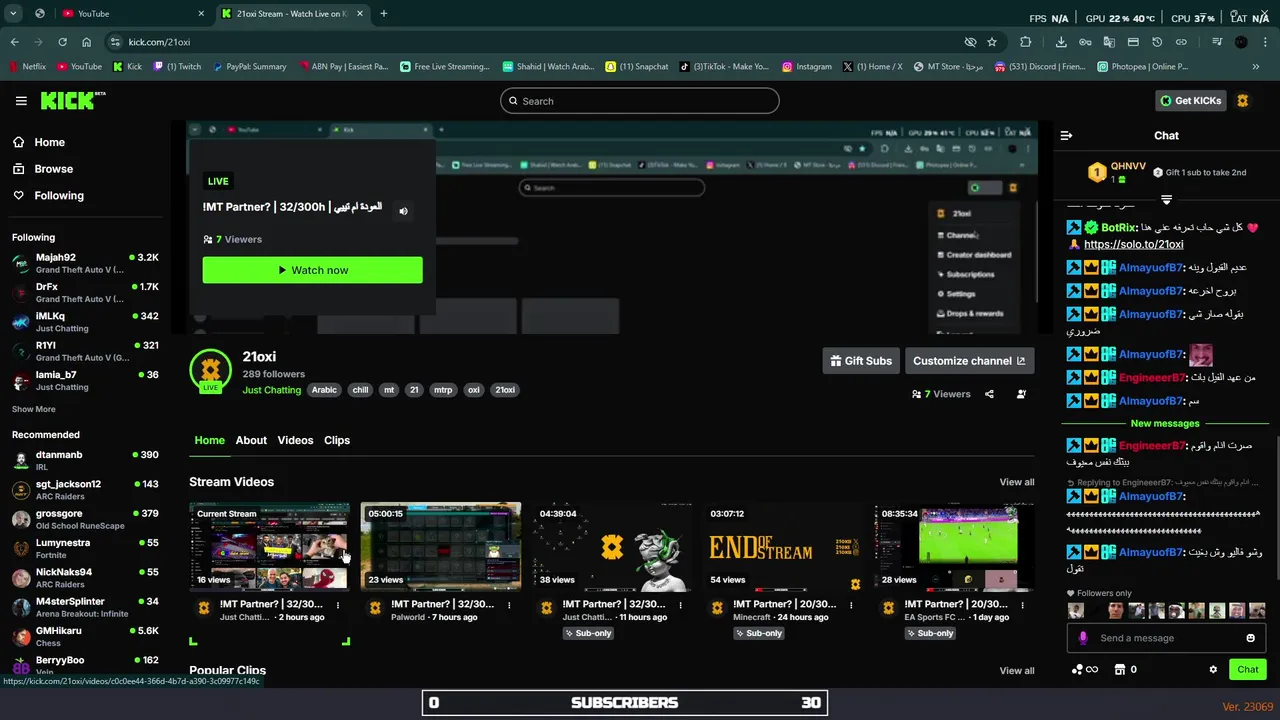Share the 21oxi channel via share icon
The height and width of the screenshot is (720, 1280).
coord(989,394)
